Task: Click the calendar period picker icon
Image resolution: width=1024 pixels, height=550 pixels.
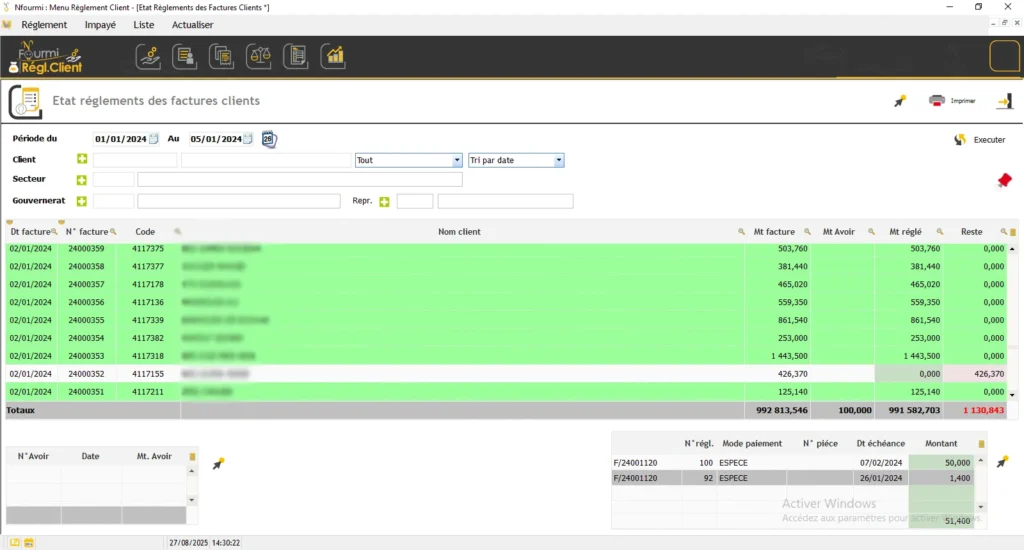Action: pos(268,139)
